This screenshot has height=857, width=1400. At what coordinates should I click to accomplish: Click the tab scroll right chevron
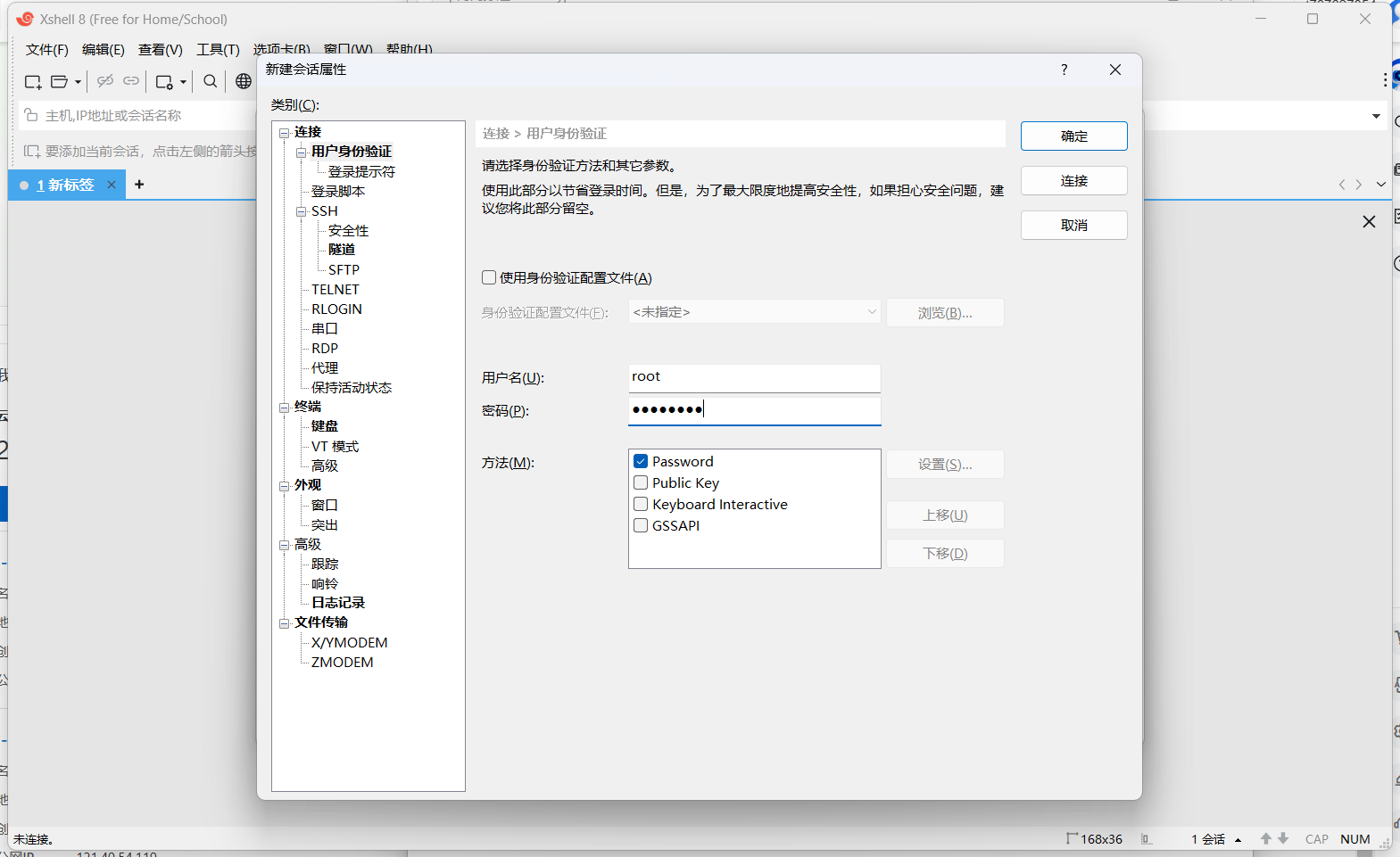[1359, 185]
